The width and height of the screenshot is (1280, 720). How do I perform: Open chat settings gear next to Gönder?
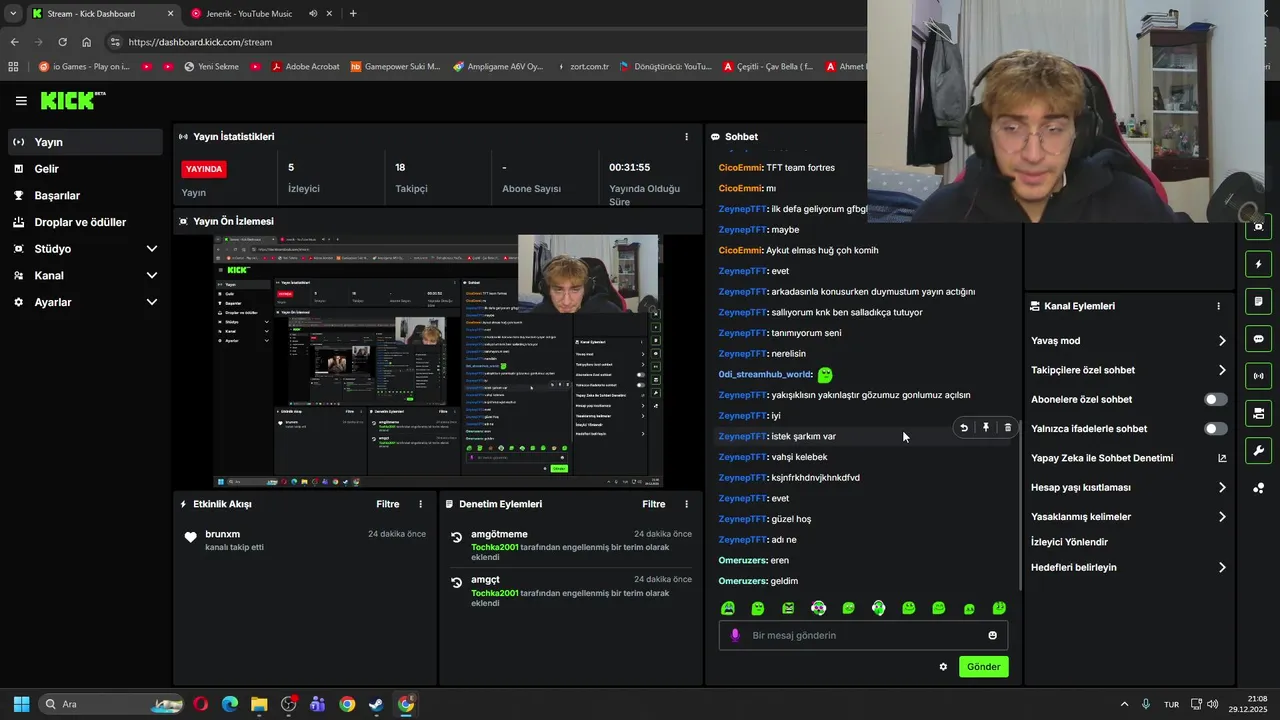(943, 667)
